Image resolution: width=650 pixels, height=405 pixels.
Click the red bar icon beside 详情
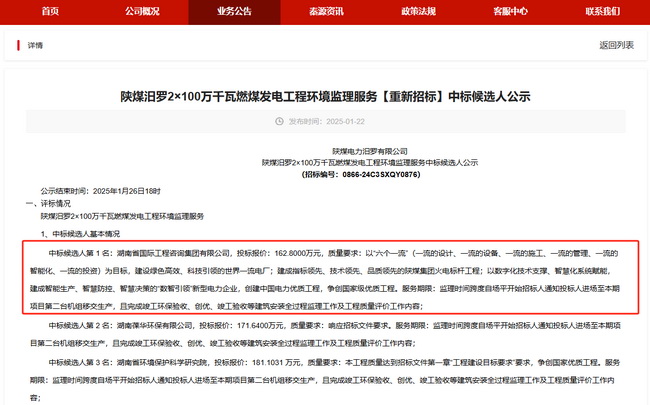18,45
